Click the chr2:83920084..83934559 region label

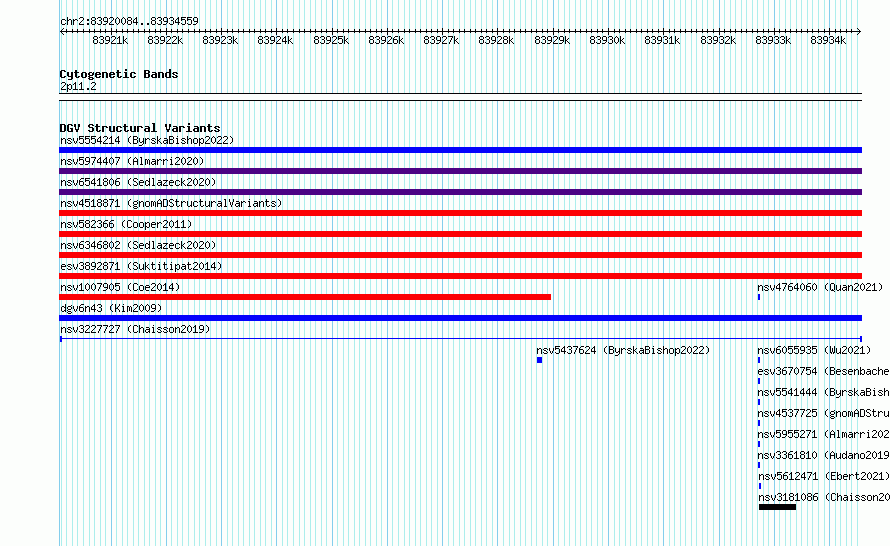(x=129, y=21)
